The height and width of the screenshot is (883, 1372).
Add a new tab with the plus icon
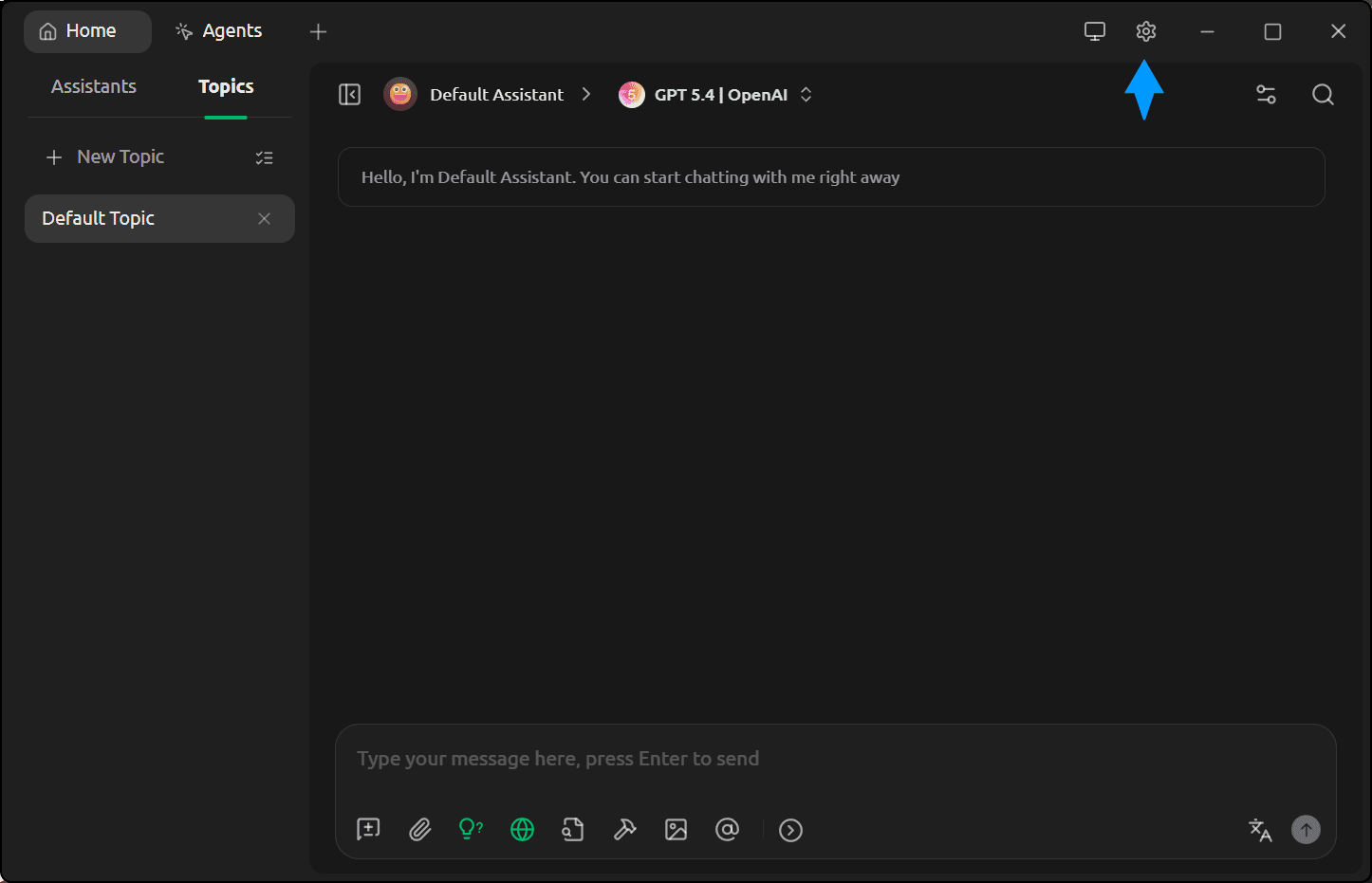pyautogui.click(x=318, y=32)
